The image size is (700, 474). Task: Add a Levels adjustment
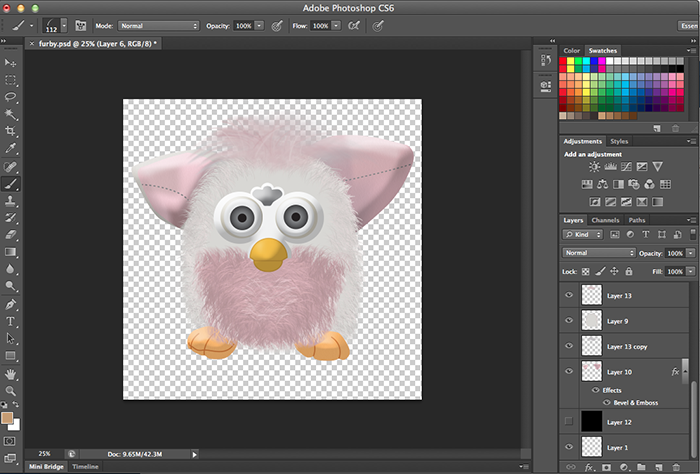point(610,167)
